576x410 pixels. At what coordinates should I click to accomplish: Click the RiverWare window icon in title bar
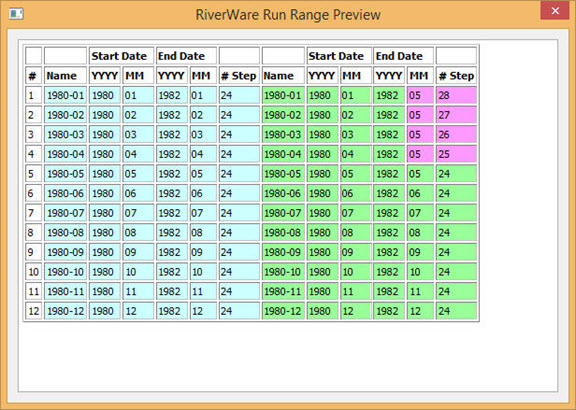pyautogui.click(x=16, y=14)
